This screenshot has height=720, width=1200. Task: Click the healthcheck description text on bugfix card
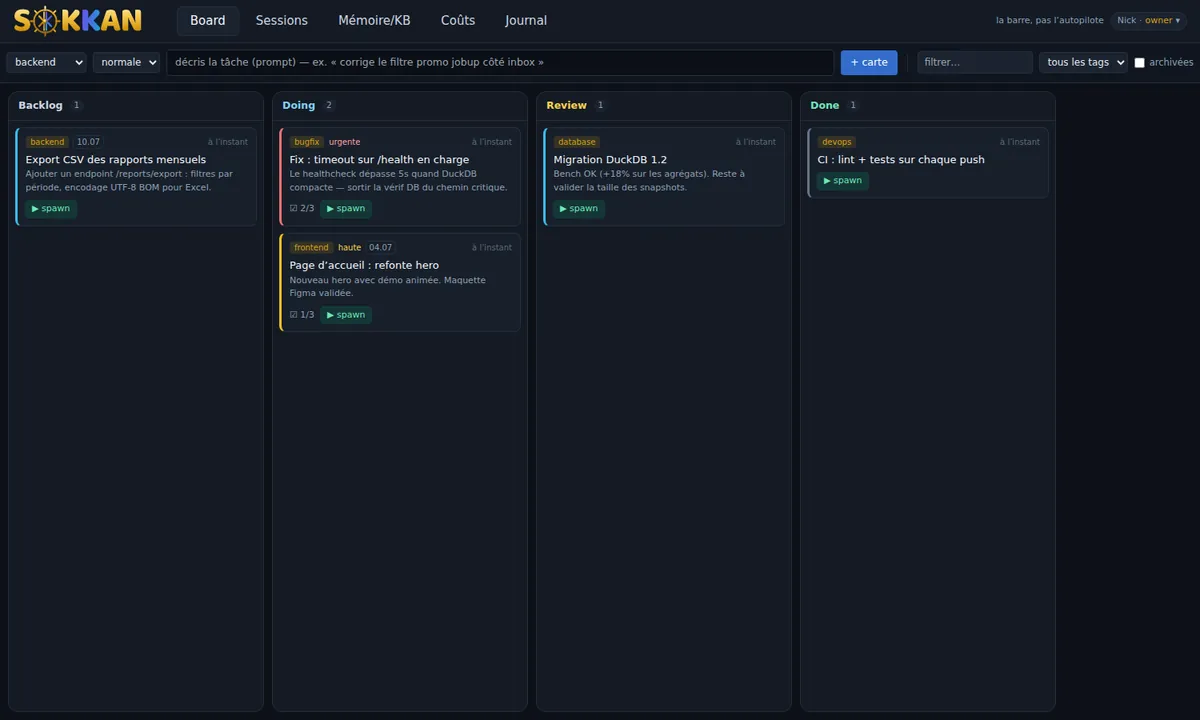[x=399, y=180]
